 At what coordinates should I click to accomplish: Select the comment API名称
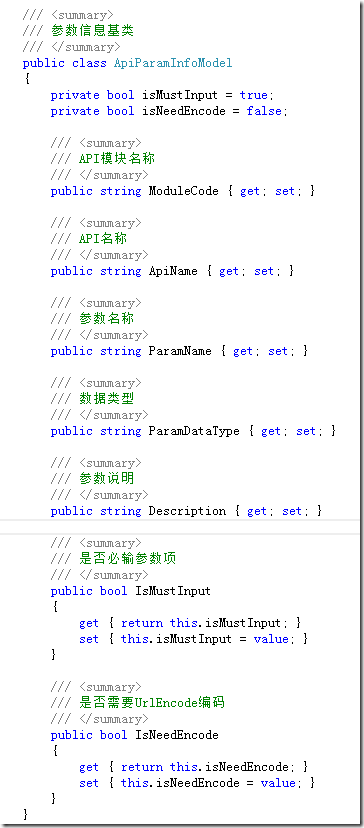click(x=102, y=239)
